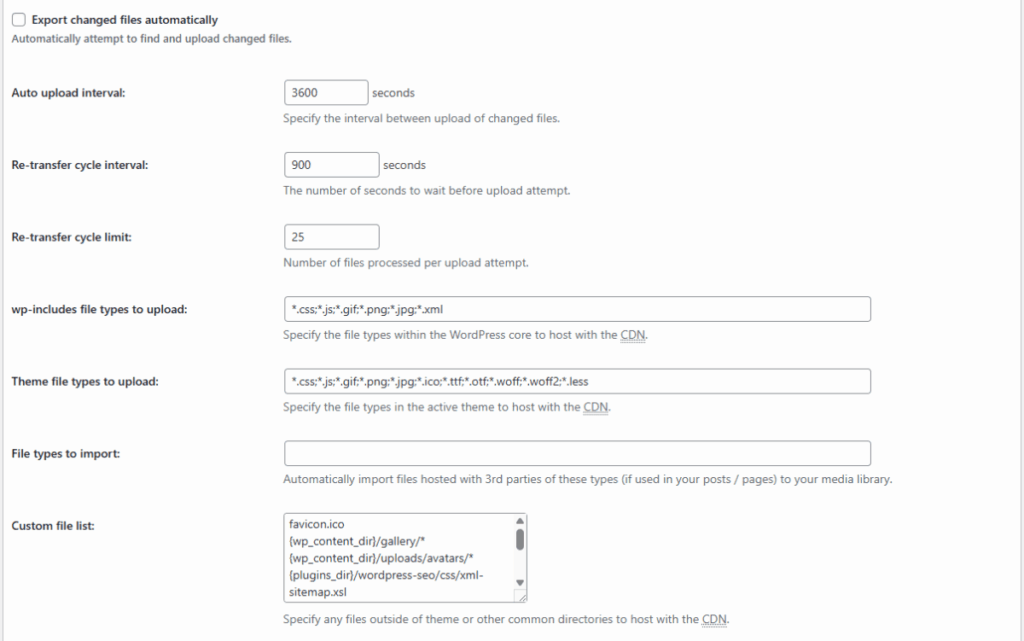Click the "File types to import:" label

click(x=65, y=453)
